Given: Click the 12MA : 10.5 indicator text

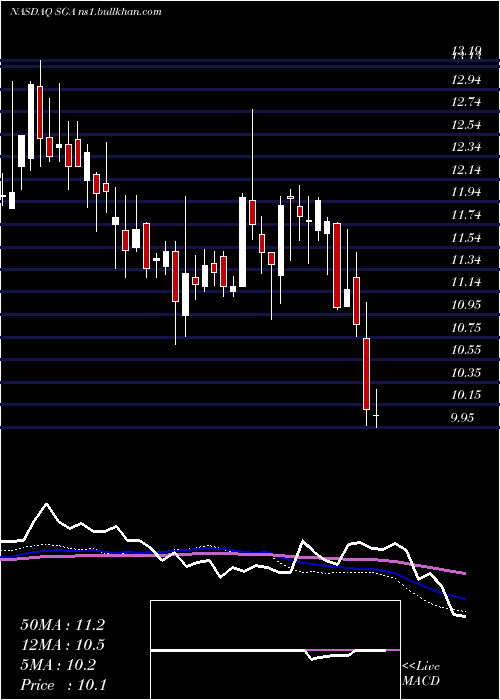Looking at the screenshot, I should point(62,645).
